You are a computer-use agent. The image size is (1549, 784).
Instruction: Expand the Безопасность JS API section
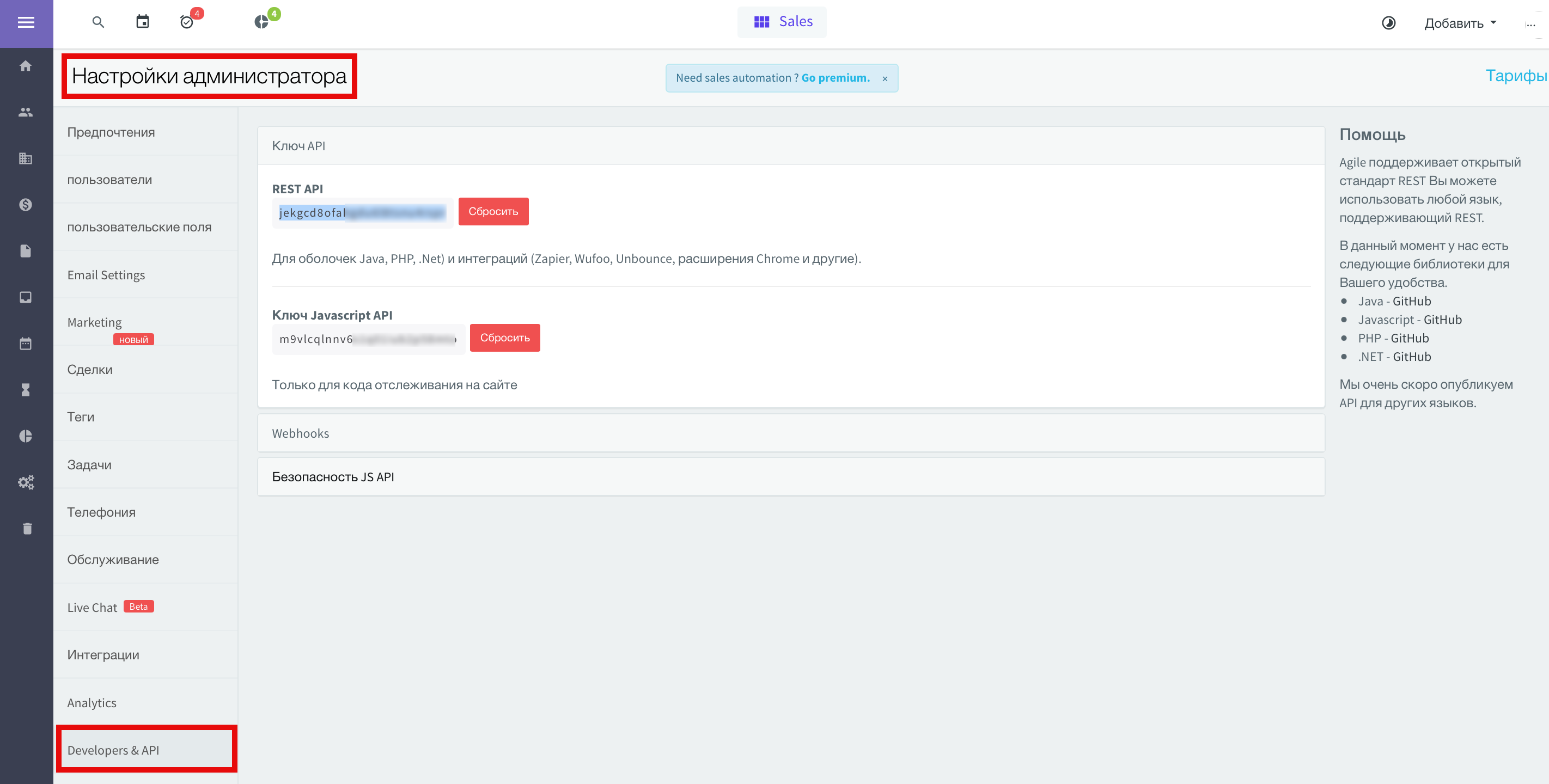[x=334, y=476]
